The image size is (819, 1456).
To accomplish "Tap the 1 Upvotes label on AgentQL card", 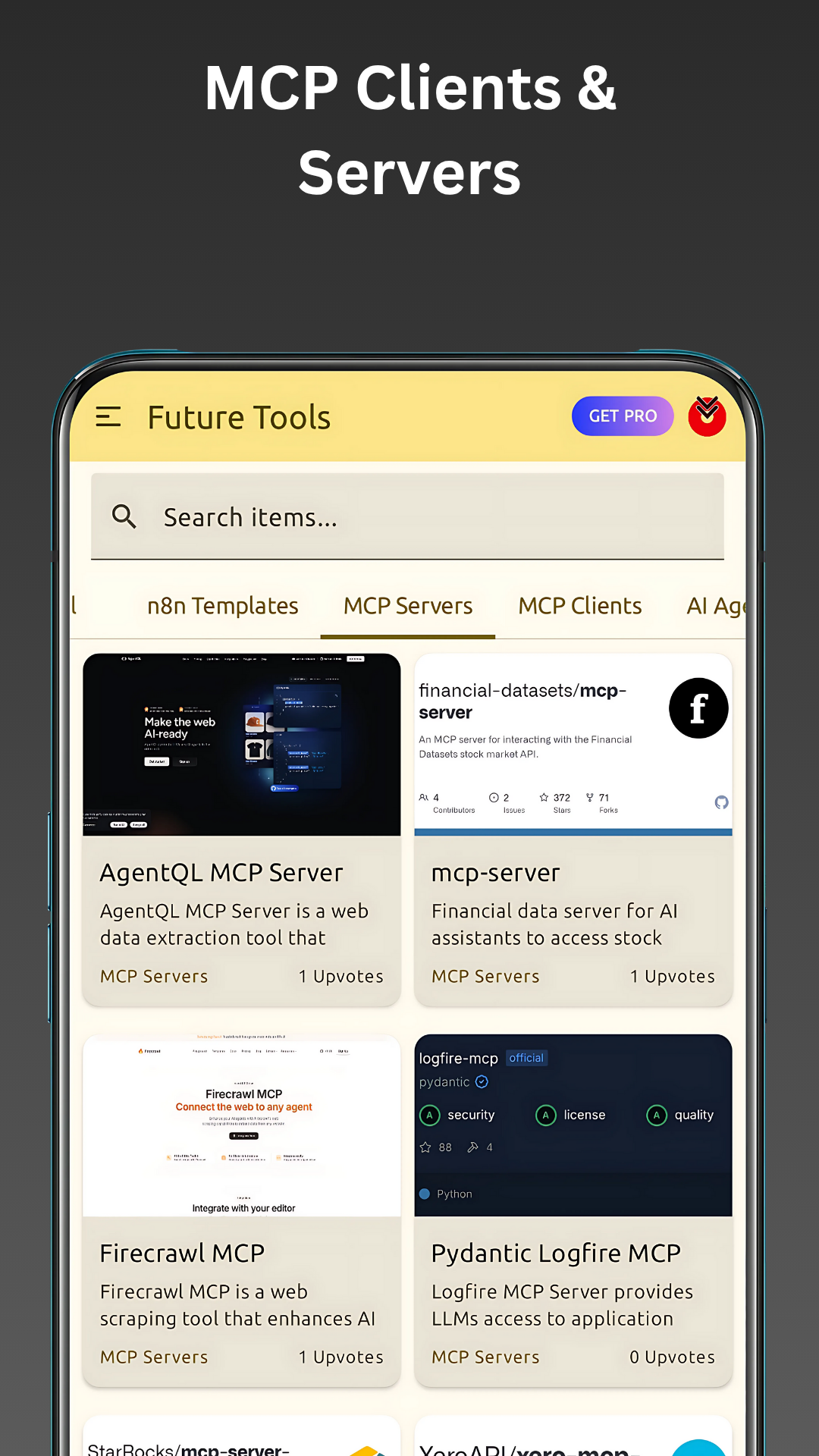I will [x=340, y=977].
